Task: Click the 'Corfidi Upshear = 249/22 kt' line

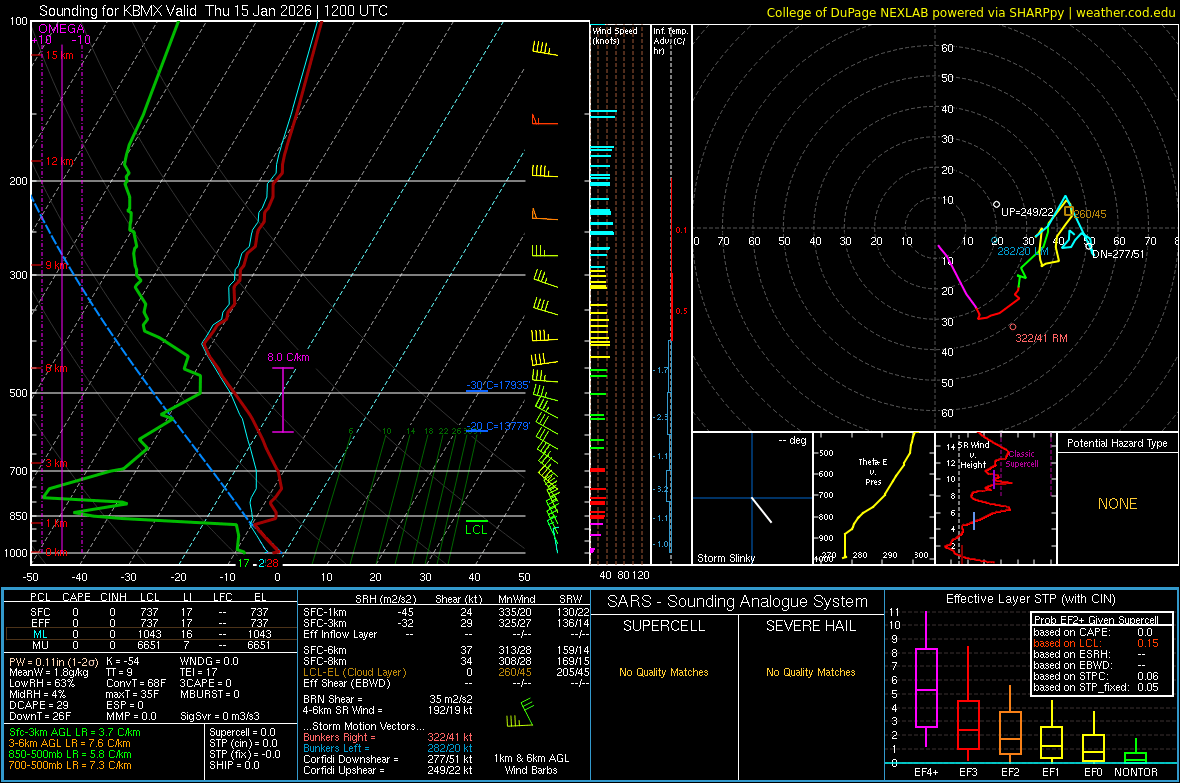Action: click(x=388, y=769)
